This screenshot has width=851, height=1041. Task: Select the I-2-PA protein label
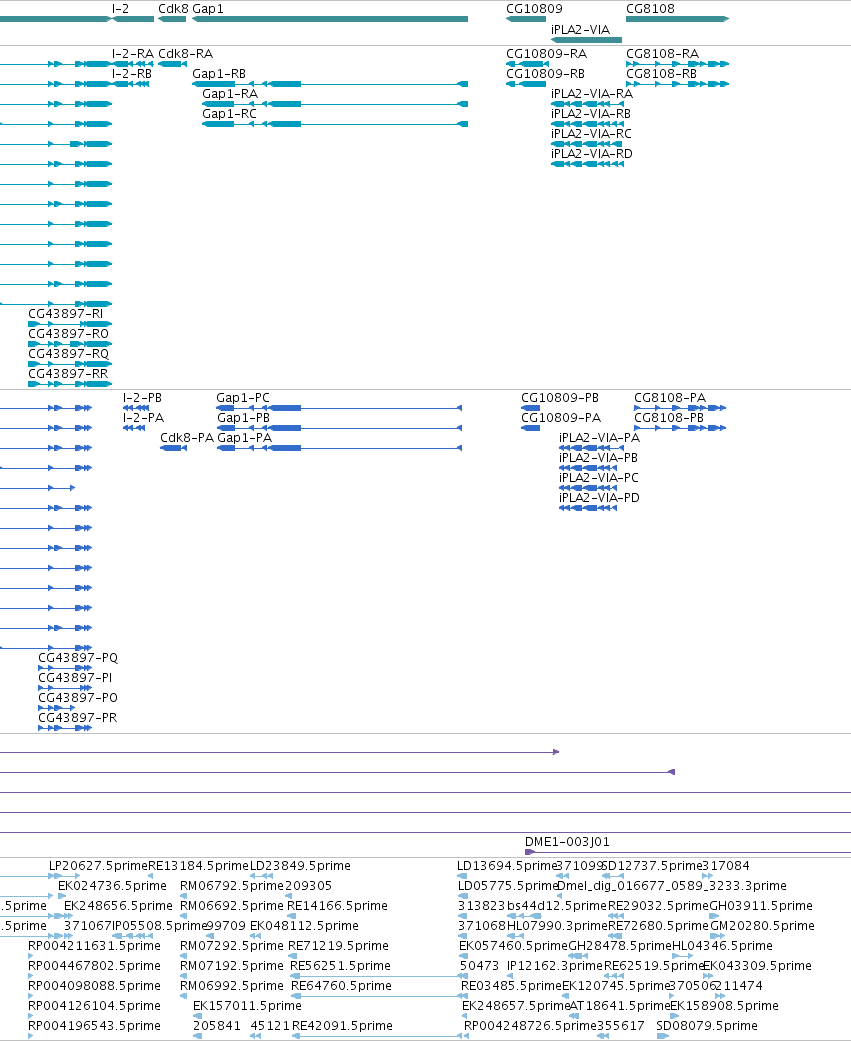[x=143, y=418]
